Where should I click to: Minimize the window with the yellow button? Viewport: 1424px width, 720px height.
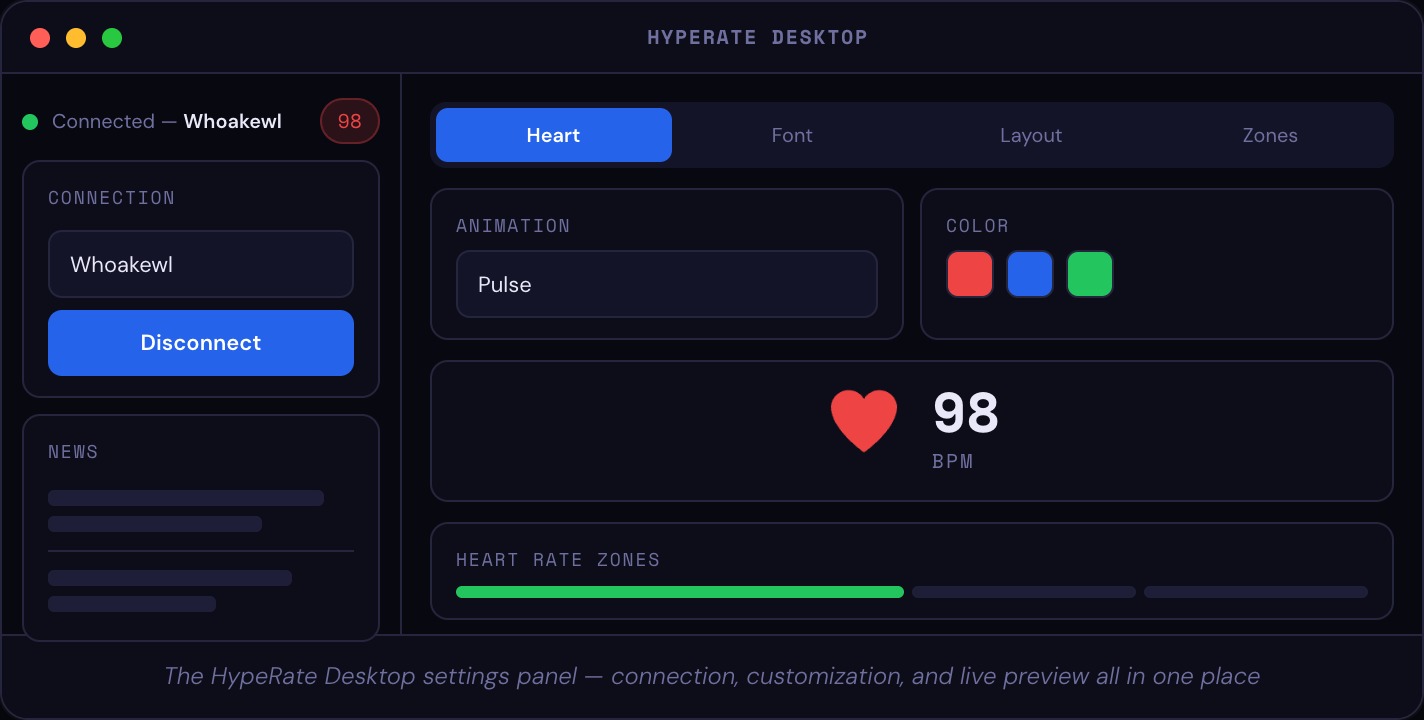coord(76,38)
